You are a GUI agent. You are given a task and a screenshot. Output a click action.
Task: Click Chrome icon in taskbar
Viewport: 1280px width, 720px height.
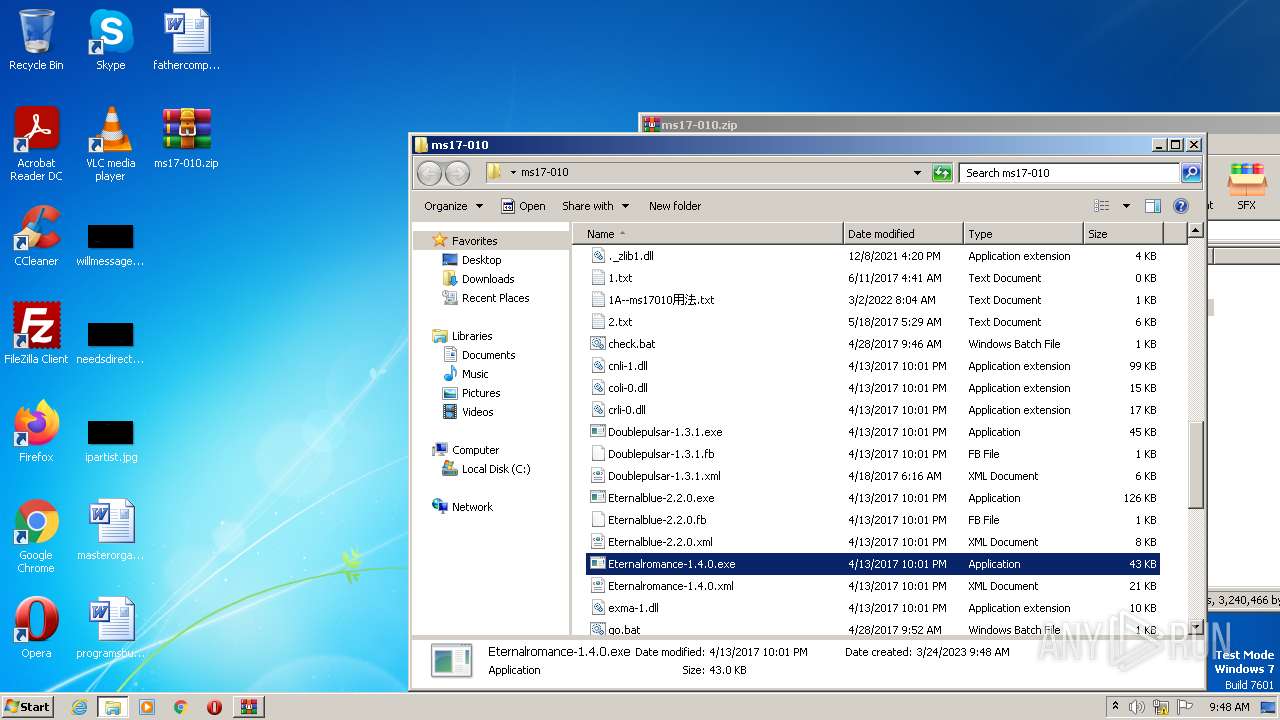pos(180,707)
